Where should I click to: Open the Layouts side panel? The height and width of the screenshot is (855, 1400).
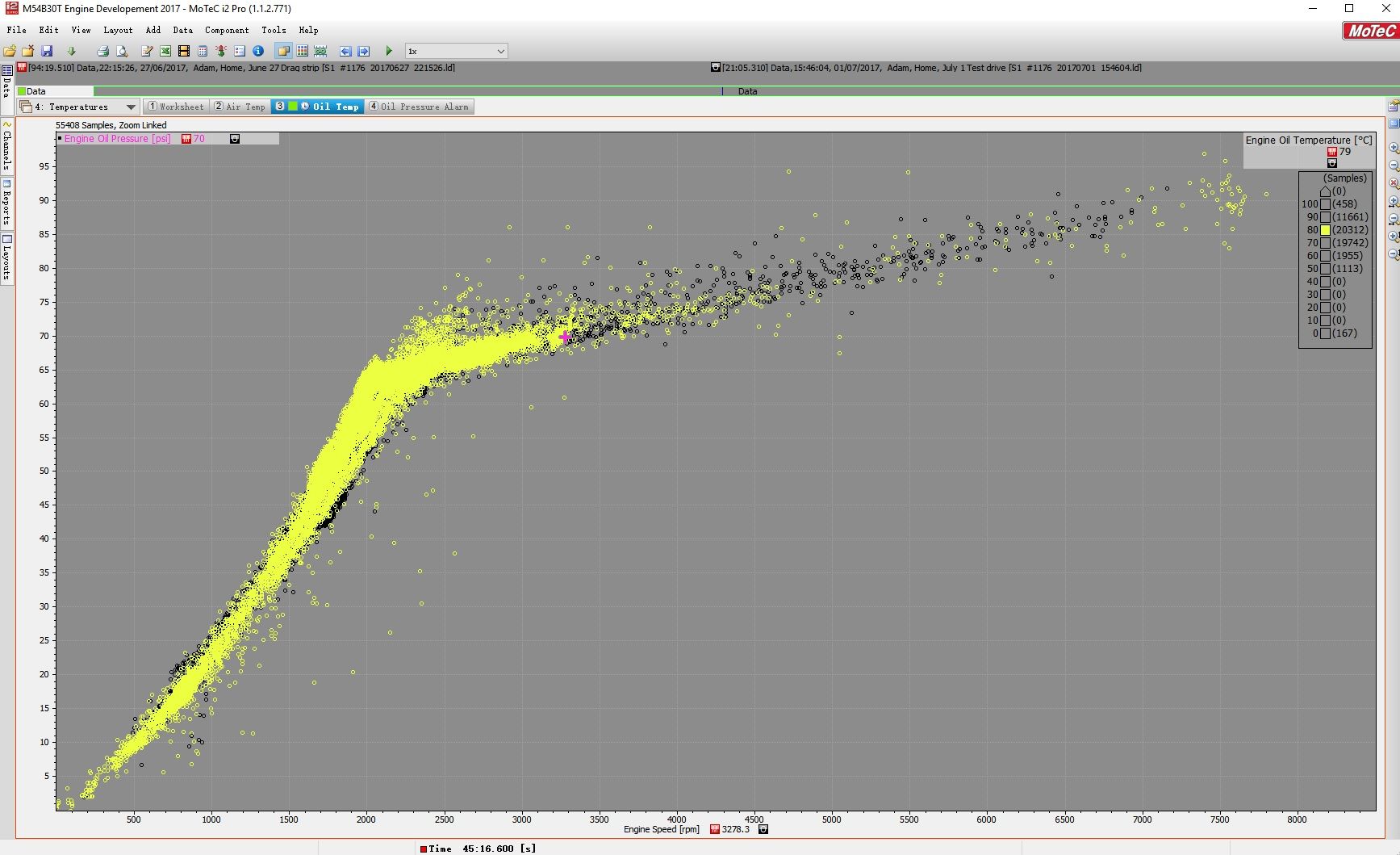pos(6,258)
